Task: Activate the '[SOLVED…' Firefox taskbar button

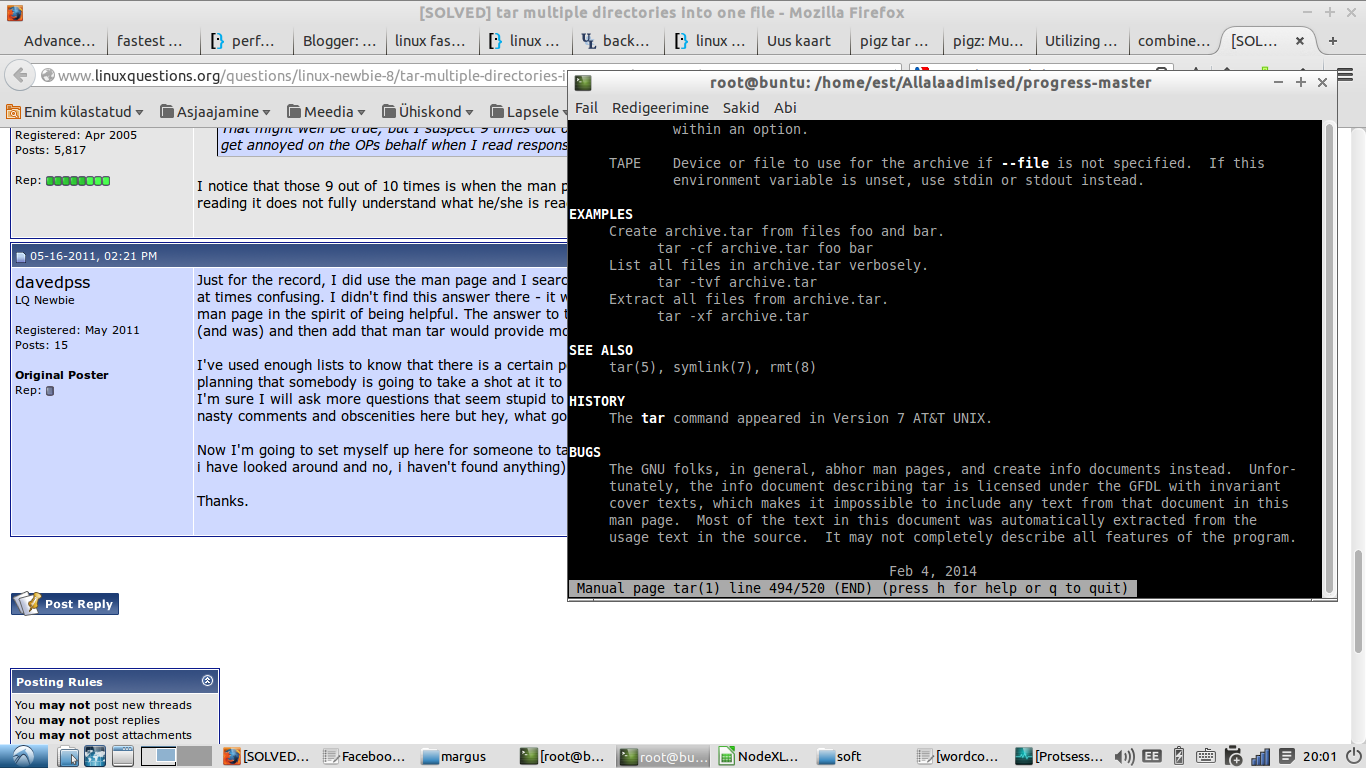Action: [x=267, y=756]
